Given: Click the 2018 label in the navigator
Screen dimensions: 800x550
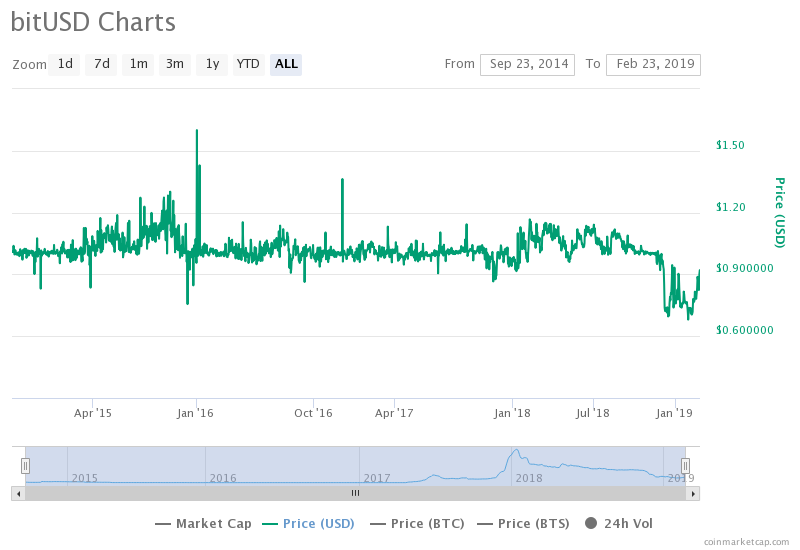Looking at the screenshot, I should click(x=529, y=478).
